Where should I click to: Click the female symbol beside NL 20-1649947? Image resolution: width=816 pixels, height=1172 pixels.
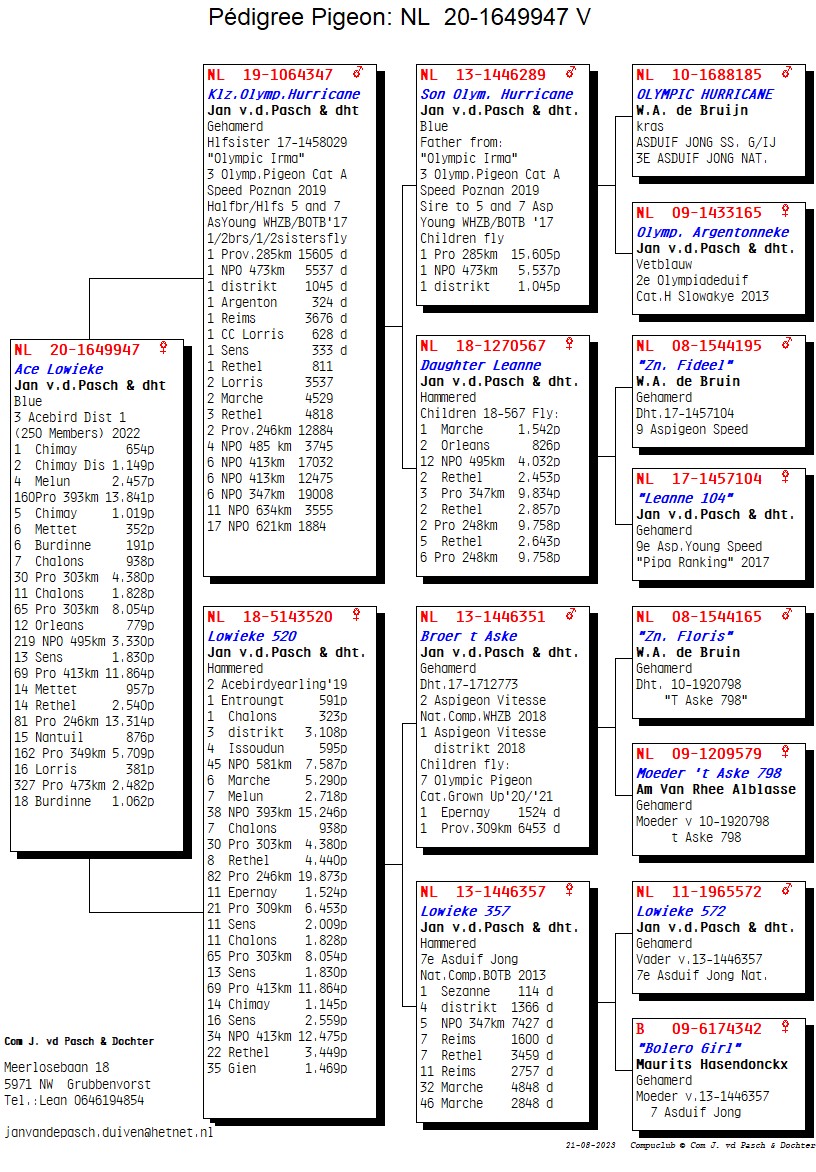pyautogui.click(x=164, y=349)
